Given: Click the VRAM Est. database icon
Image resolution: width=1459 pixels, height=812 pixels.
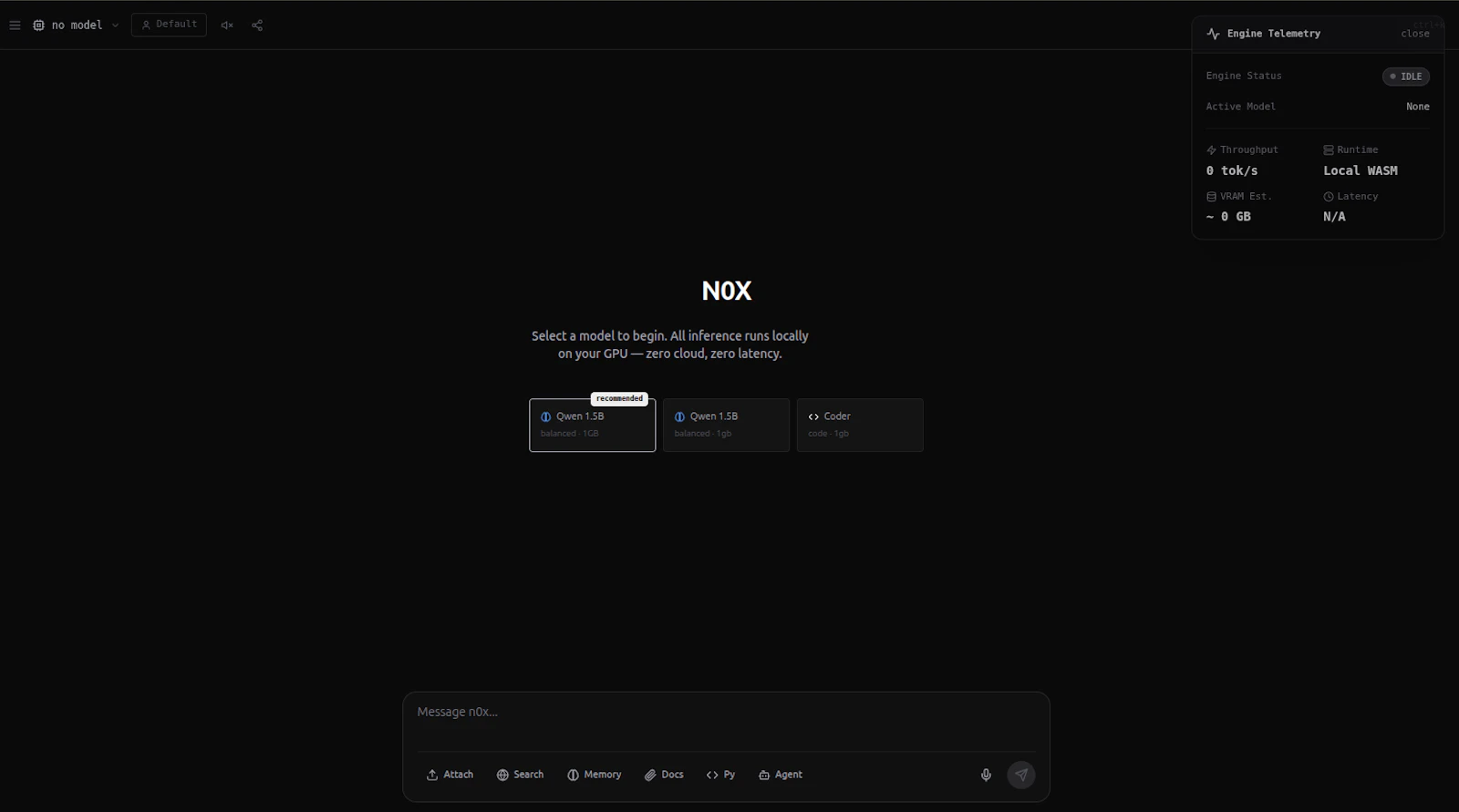Looking at the screenshot, I should pos(1211,197).
